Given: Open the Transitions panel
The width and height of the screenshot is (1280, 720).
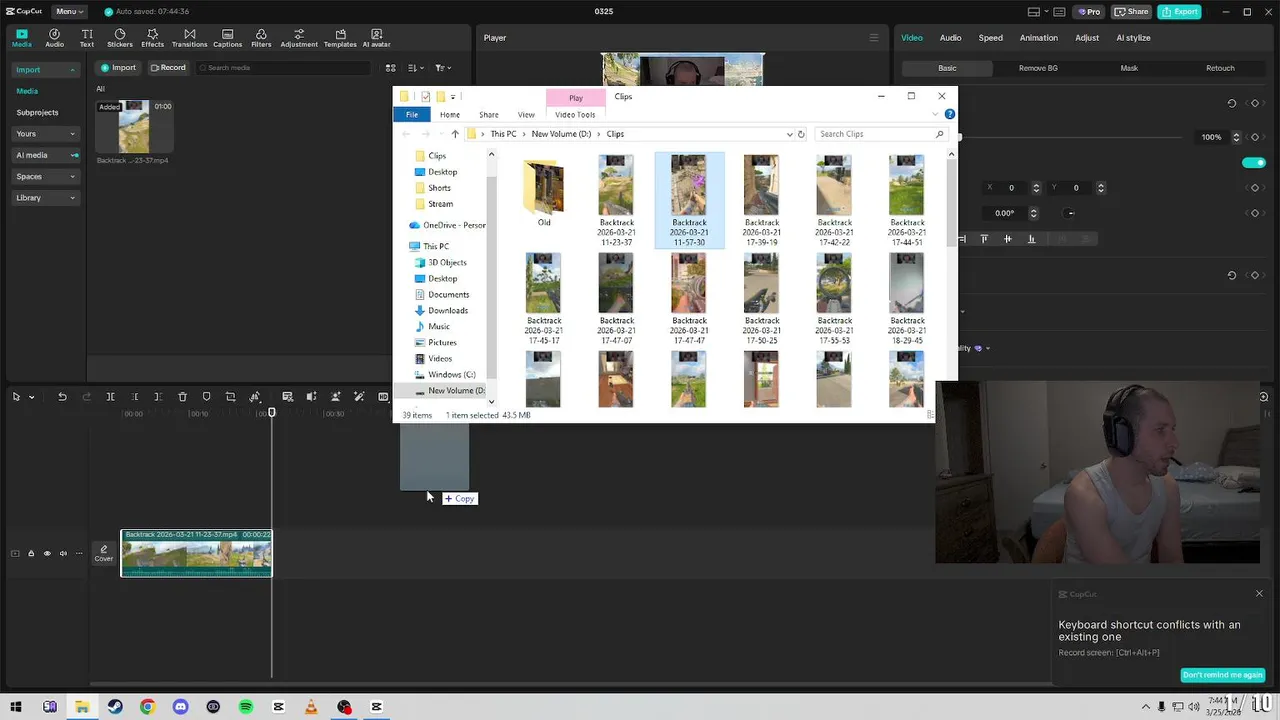Looking at the screenshot, I should [189, 38].
